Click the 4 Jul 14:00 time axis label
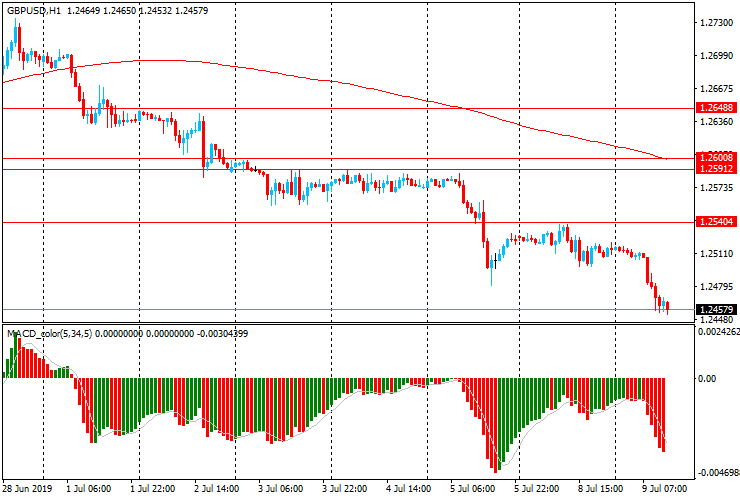740x500 pixels. (408, 489)
